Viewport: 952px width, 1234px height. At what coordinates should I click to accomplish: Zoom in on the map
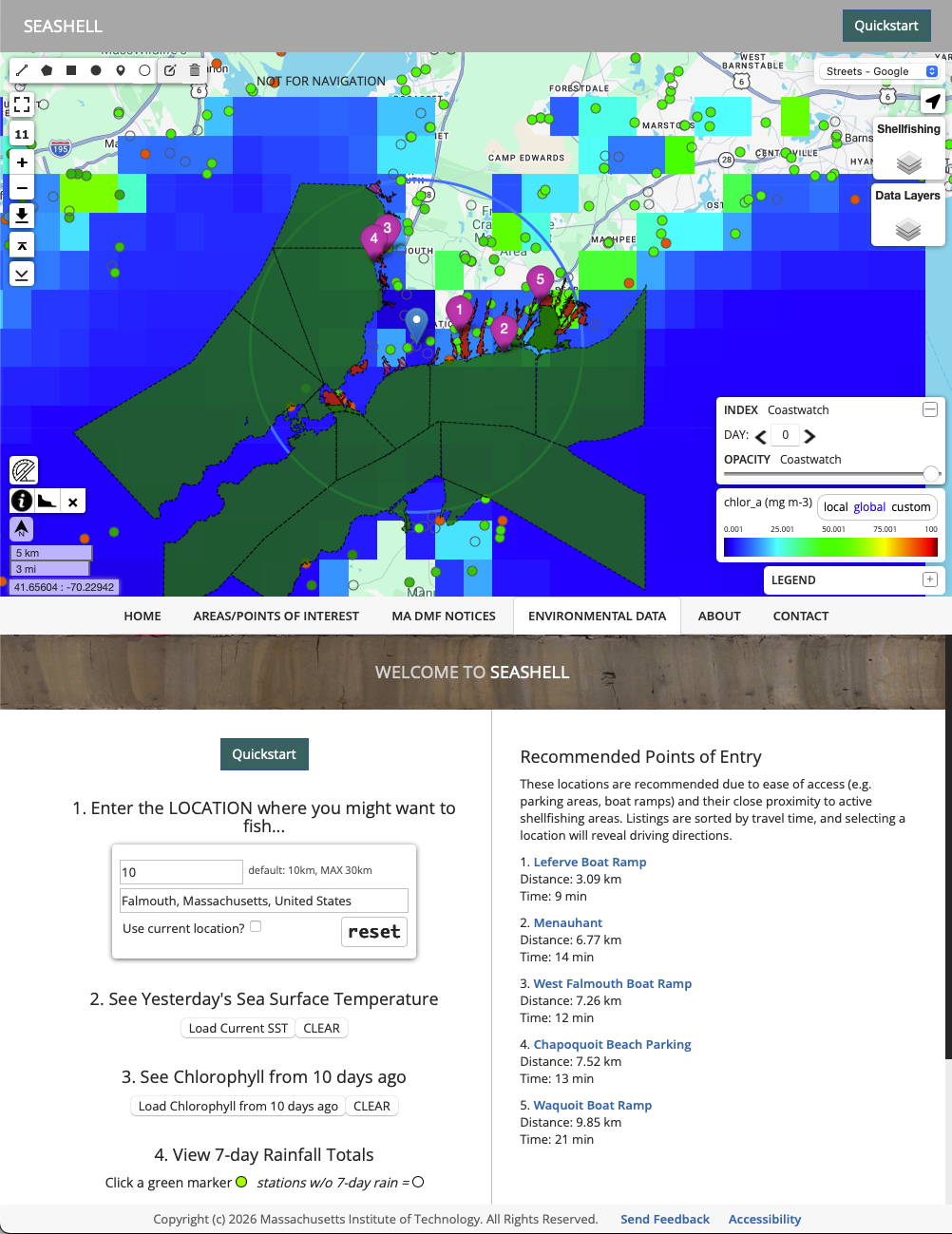22,162
